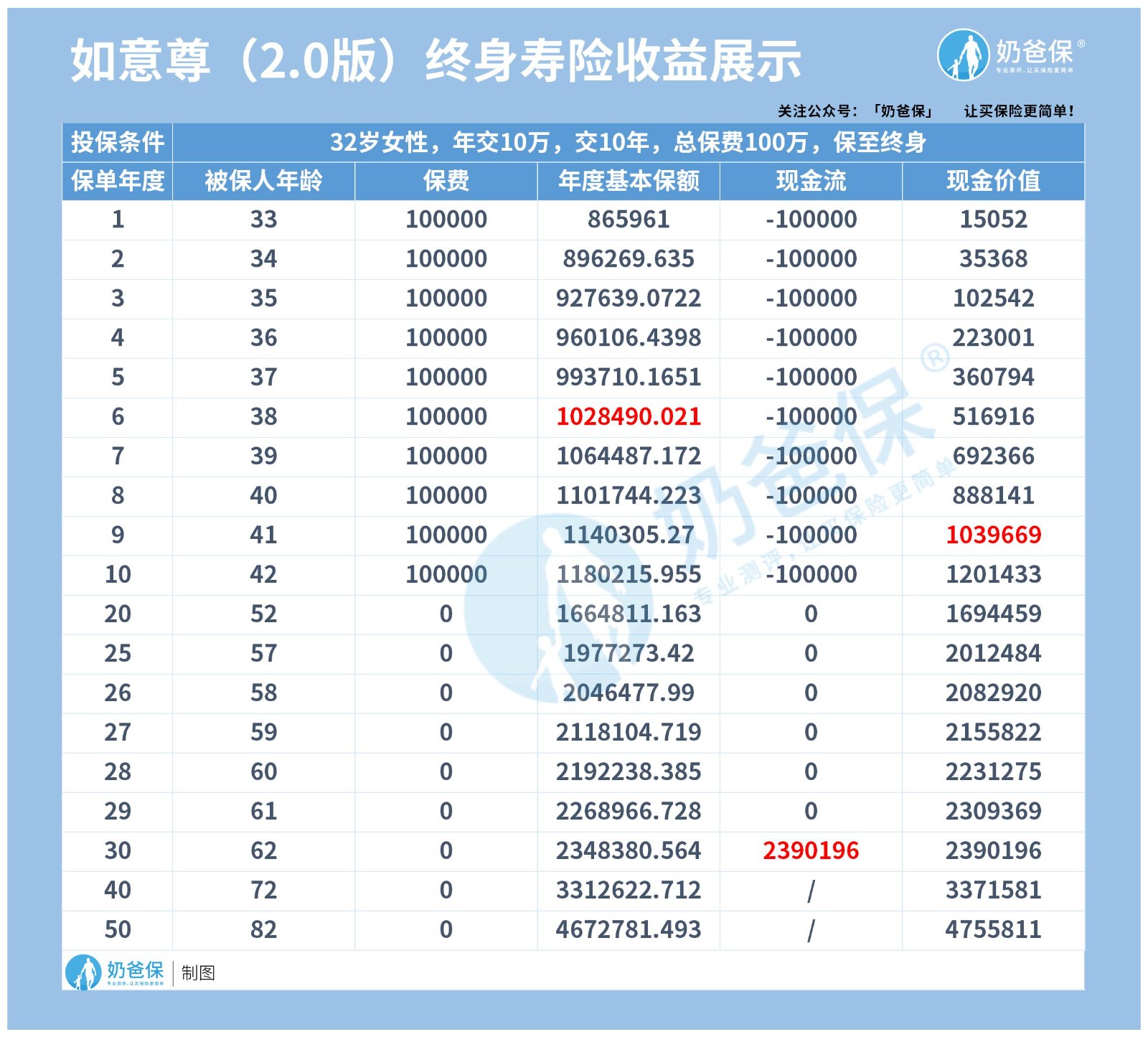Click cash value 3371581
1148x1037 pixels.
coord(994,891)
